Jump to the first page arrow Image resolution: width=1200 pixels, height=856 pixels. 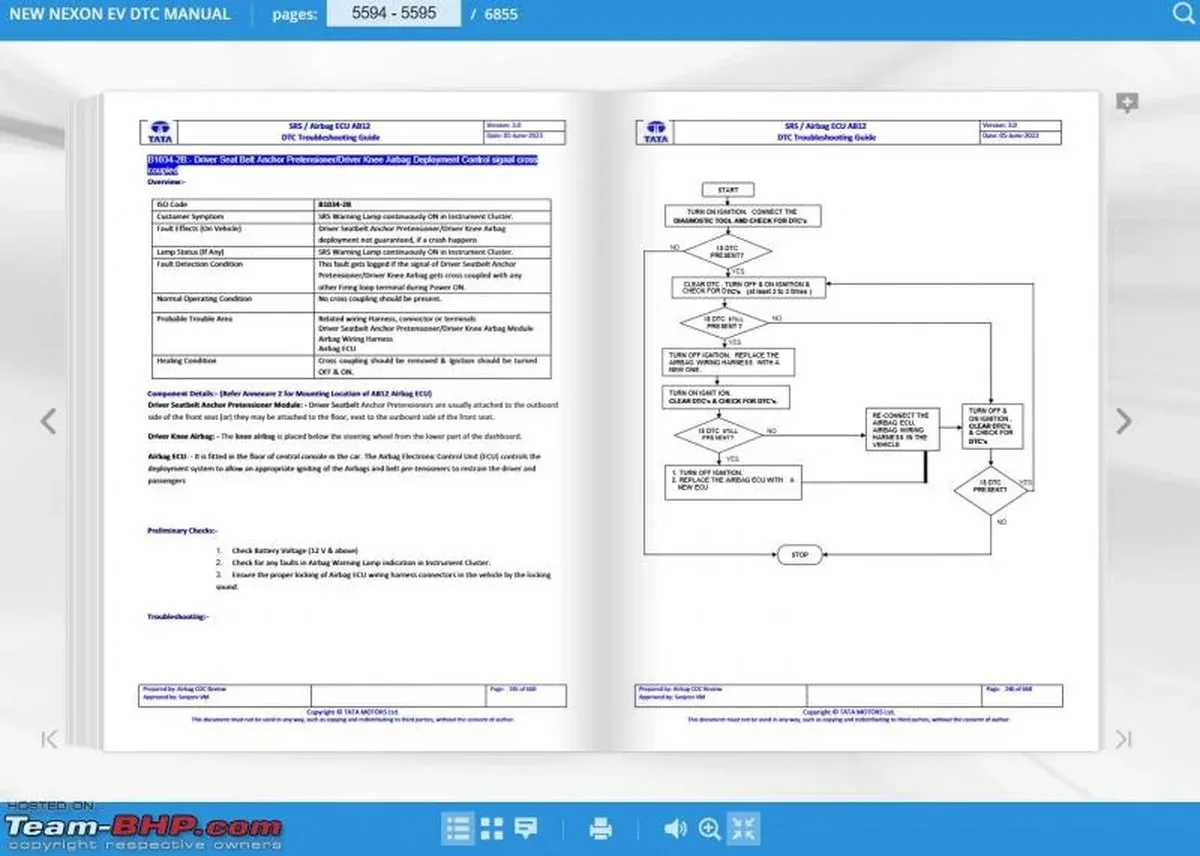coord(49,739)
